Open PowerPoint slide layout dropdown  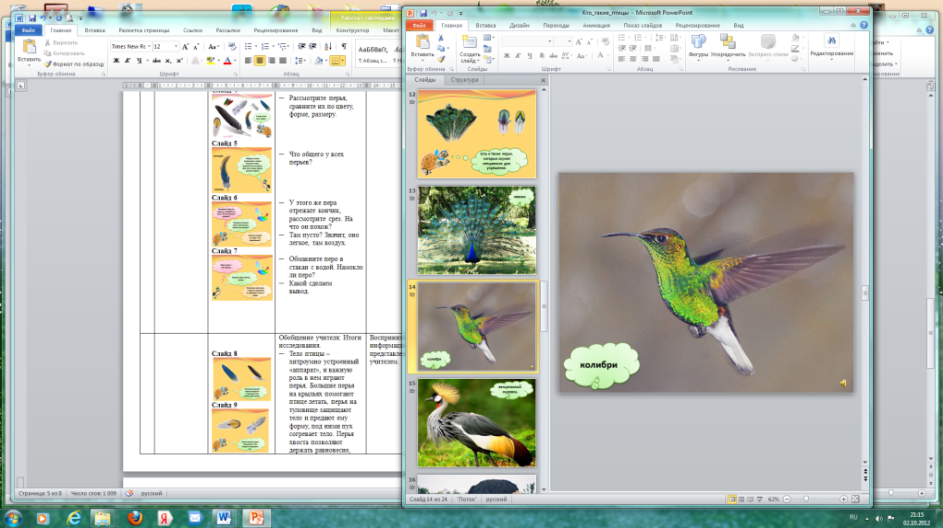(x=488, y=38)
